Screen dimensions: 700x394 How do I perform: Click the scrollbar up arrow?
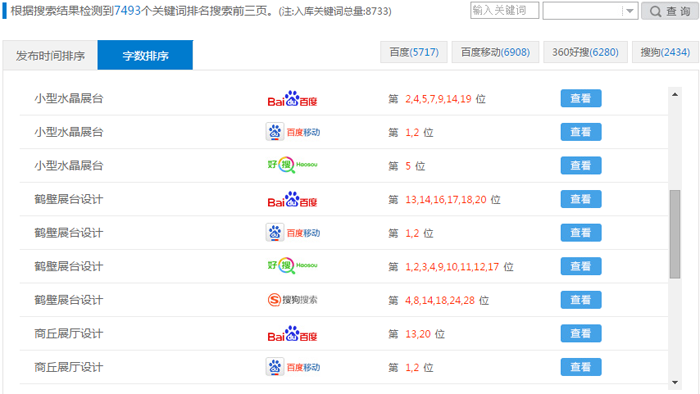point(675,94)
